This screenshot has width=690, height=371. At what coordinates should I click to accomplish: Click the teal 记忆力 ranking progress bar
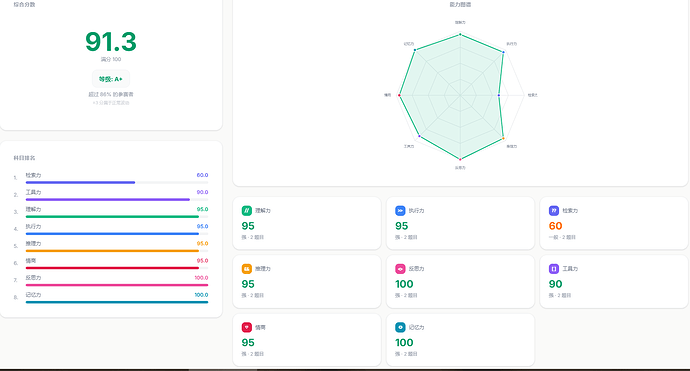click(x=117, y=302)
